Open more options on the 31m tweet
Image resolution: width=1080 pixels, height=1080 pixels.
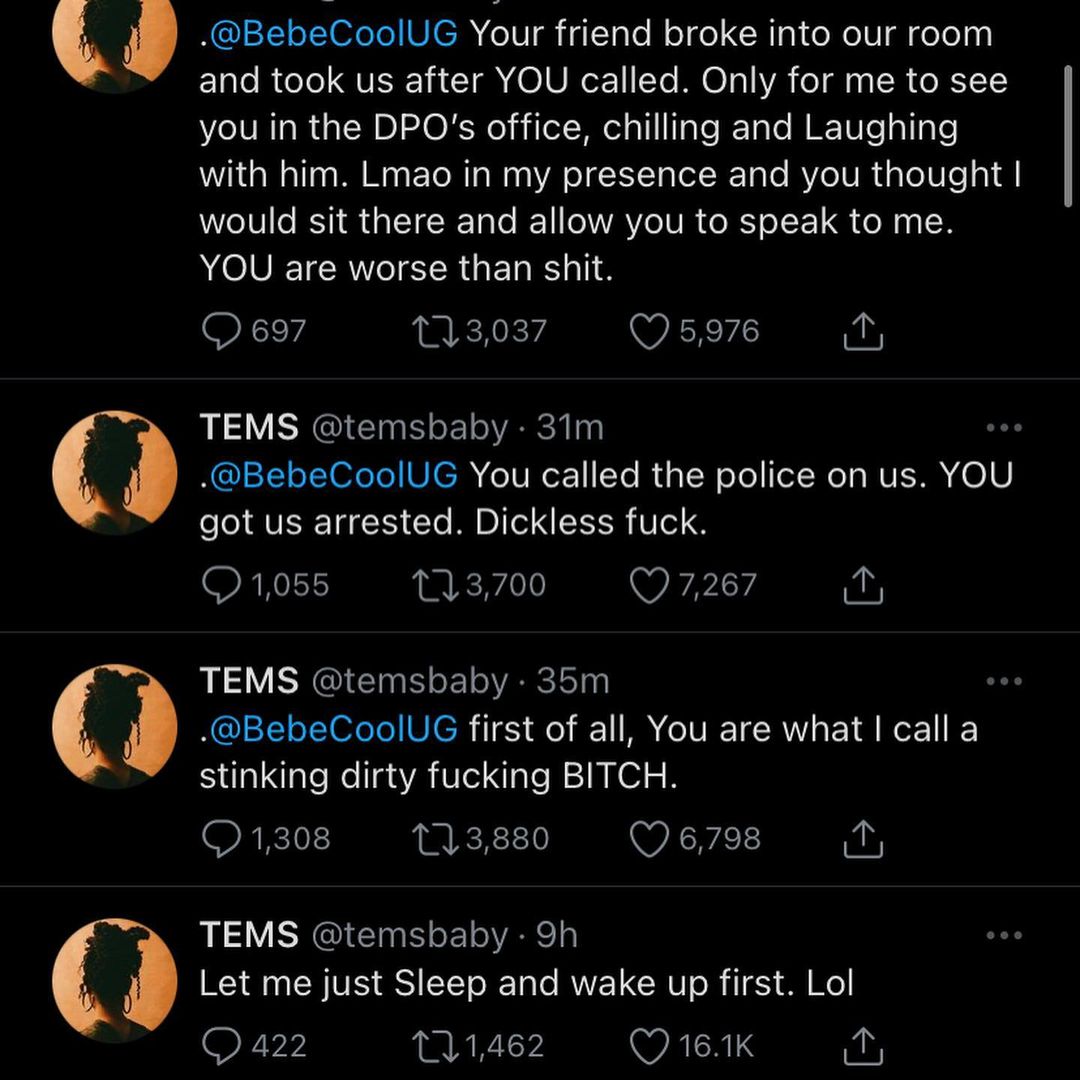coord(1003,428)
